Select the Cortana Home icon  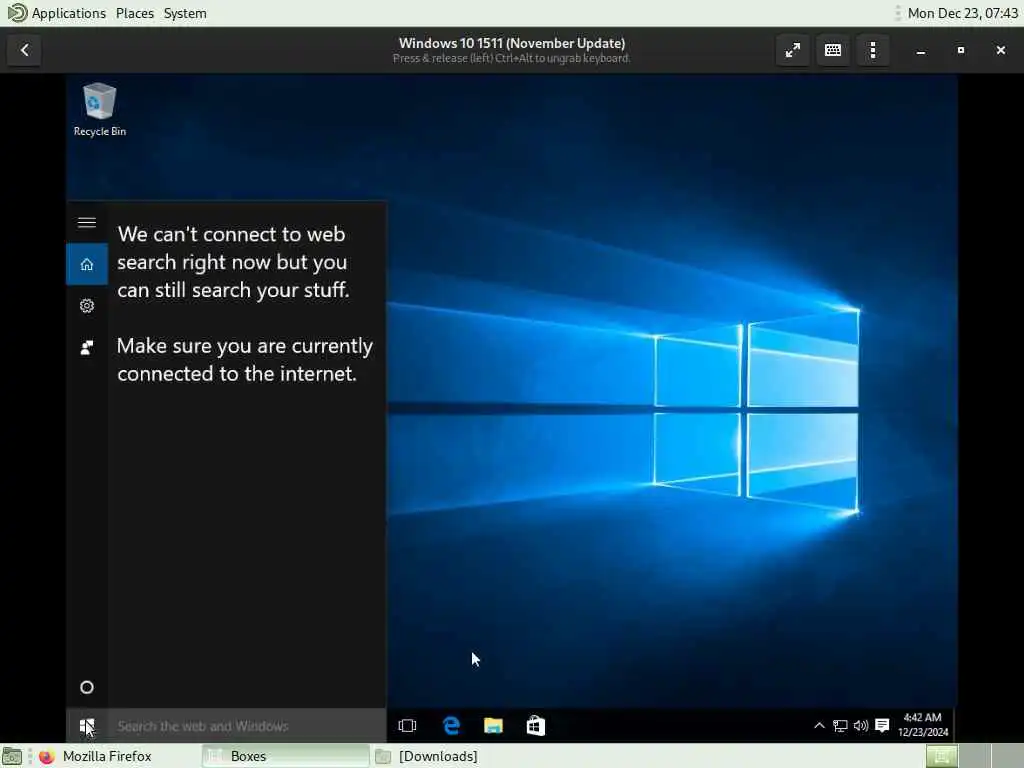click(x=87, y=264)
